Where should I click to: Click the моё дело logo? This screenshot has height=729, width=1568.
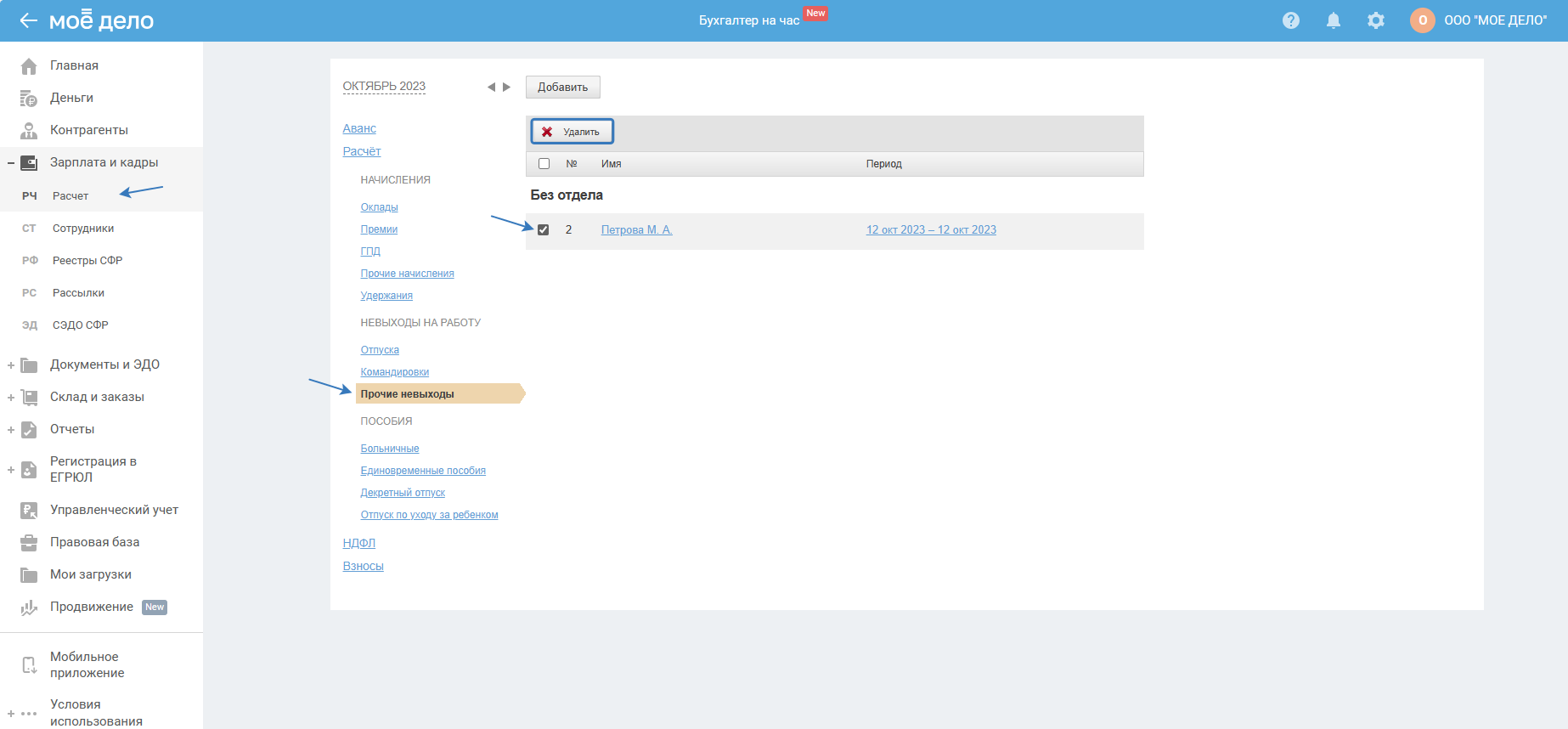click(102, 20)
